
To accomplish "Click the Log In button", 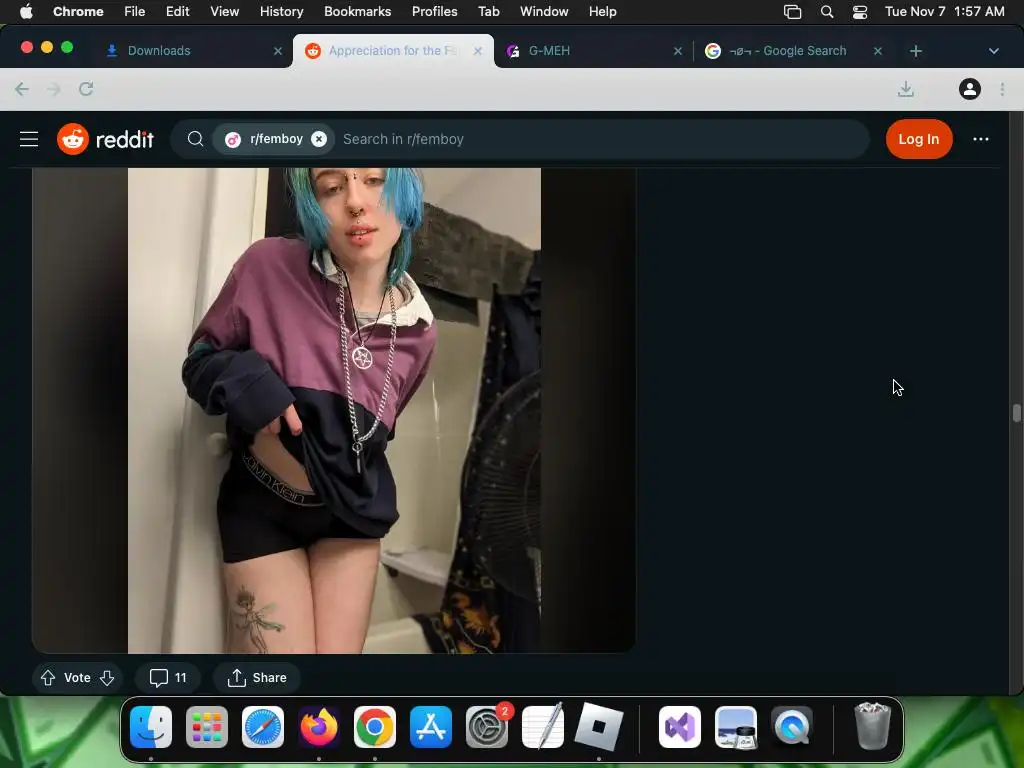I will coord(918,139).
